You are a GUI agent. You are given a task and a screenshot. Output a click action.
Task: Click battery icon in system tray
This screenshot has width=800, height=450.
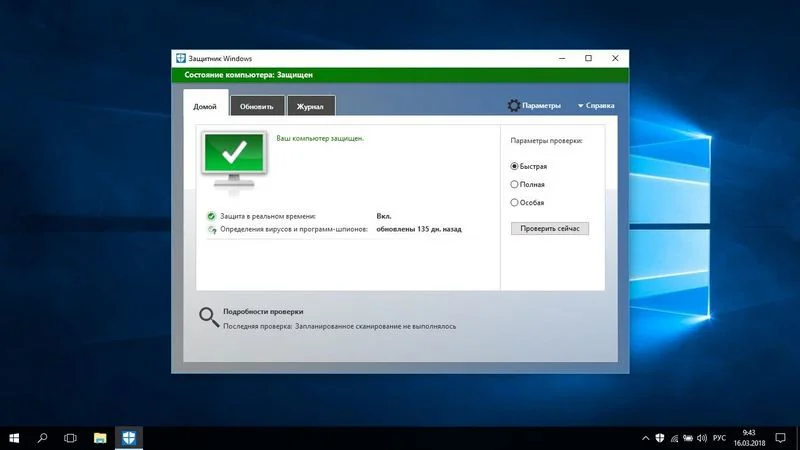(688, 438)
